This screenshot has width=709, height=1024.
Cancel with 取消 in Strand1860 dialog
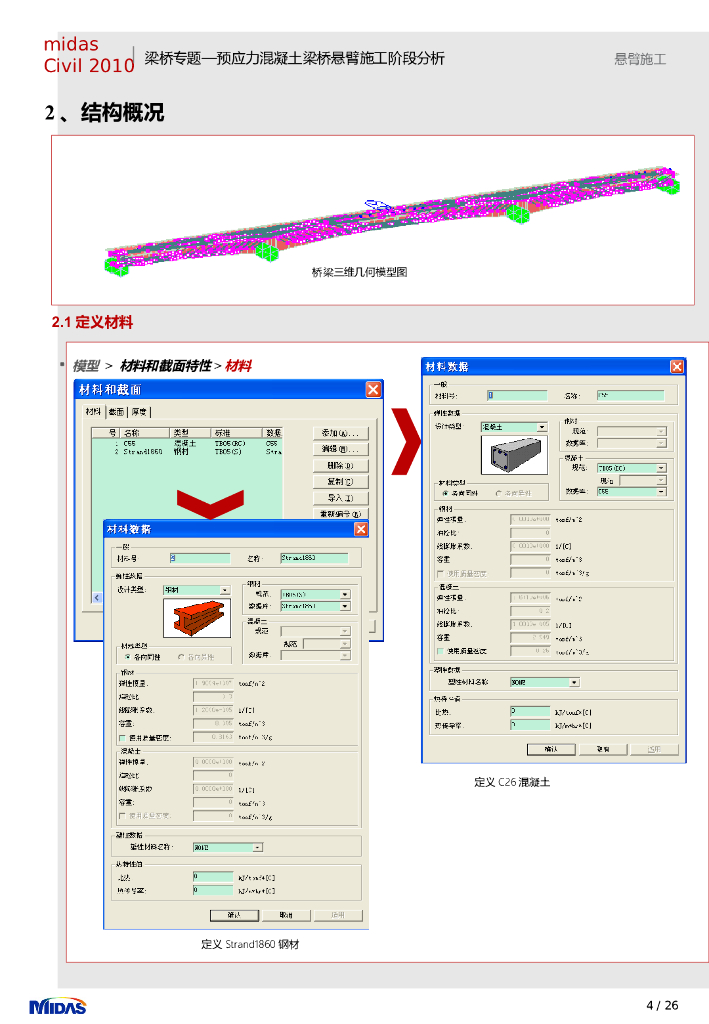point(285,915)
